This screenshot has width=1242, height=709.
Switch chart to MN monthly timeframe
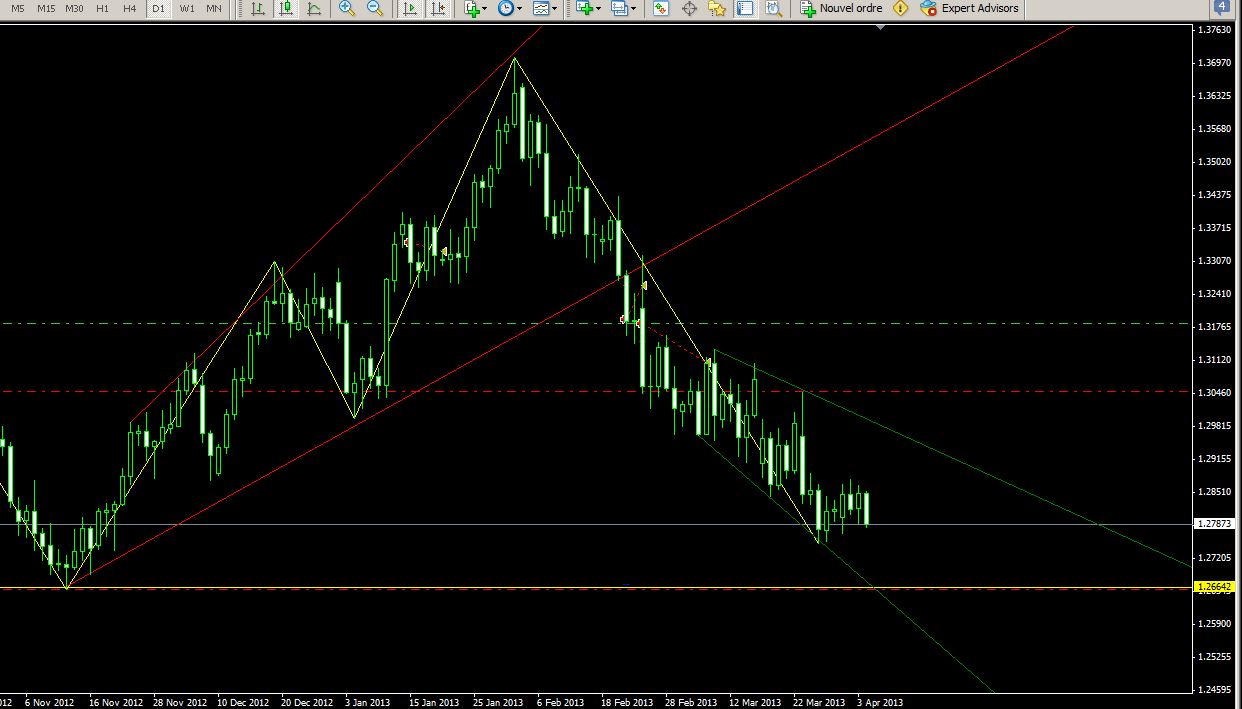pos(214,8)
